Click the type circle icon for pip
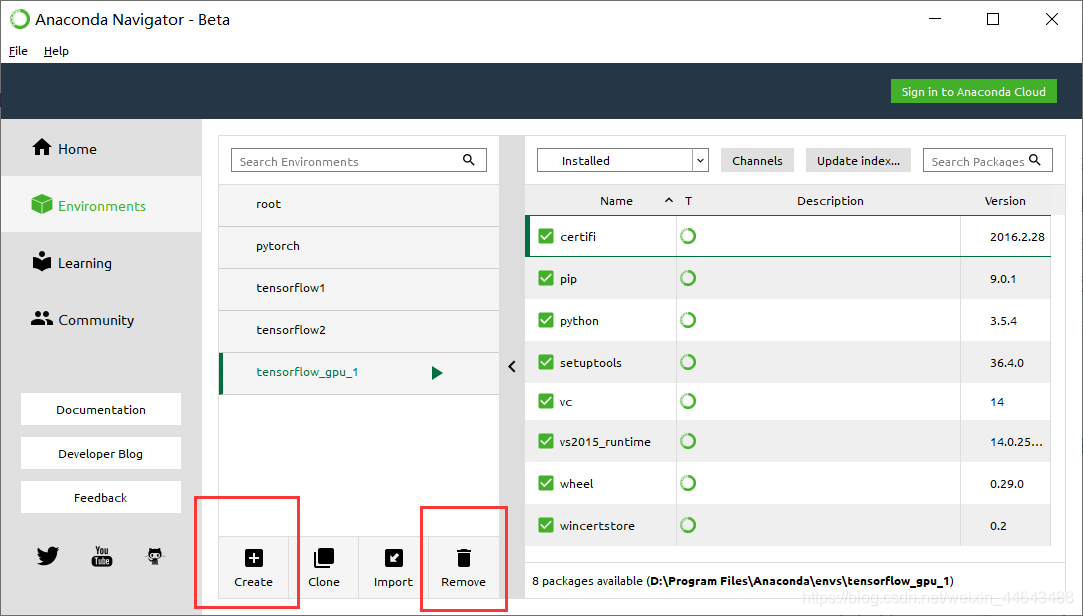1083x616 pixels. (x=688, y=278)
